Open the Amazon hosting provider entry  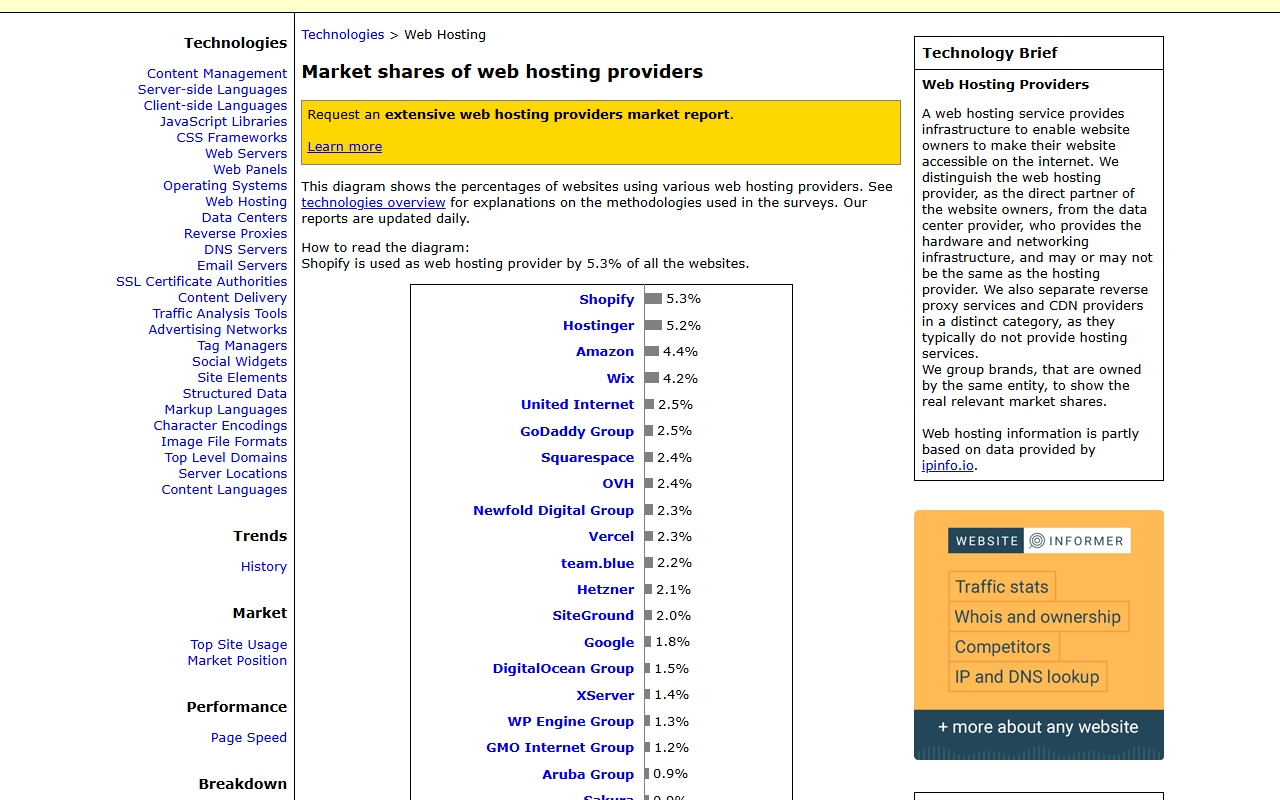pos(605,352)
